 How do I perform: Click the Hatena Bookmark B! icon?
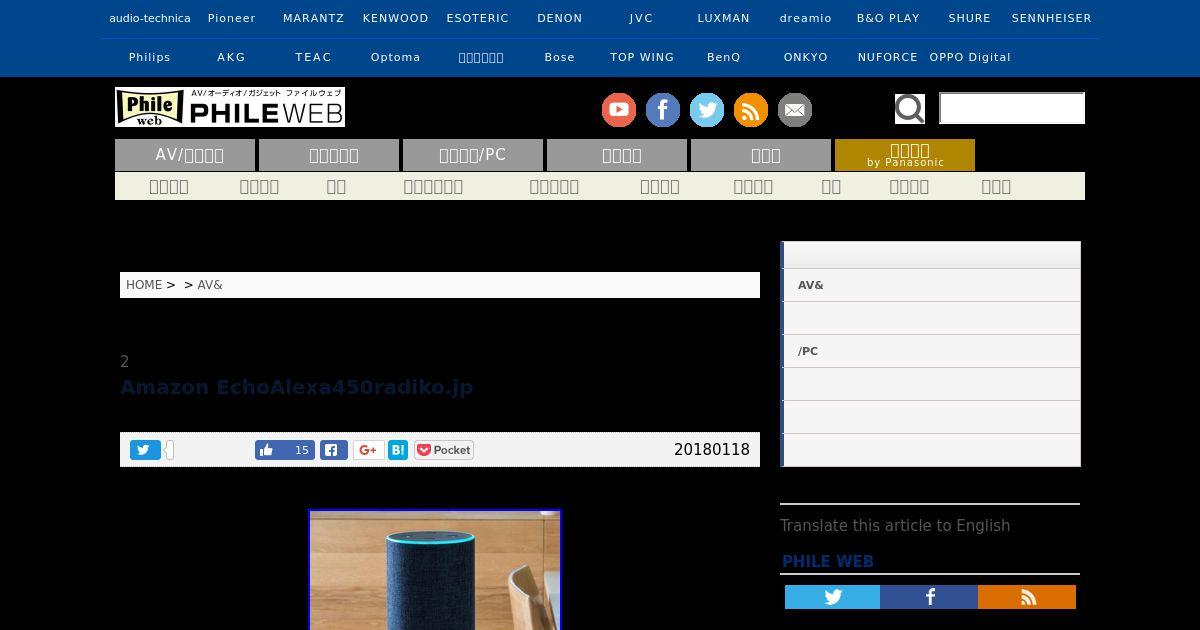pos(398,450)
